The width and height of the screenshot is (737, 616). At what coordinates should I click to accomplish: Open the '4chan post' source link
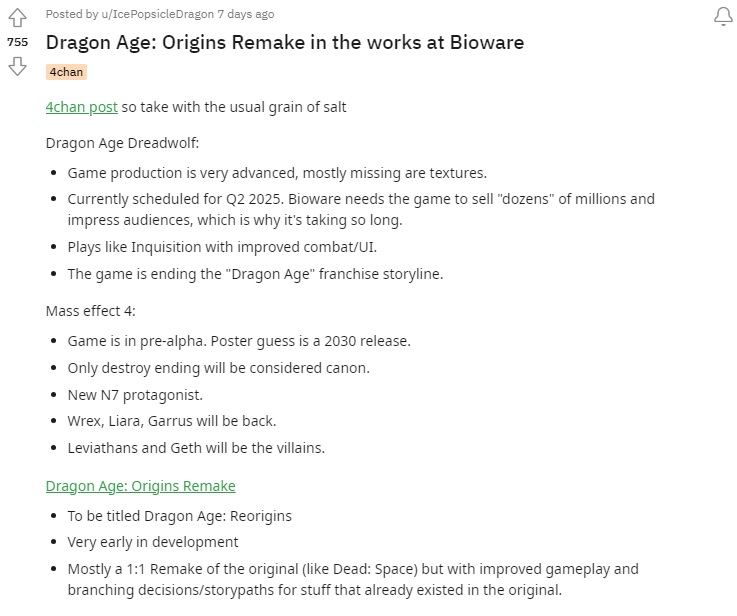[81, 107]
